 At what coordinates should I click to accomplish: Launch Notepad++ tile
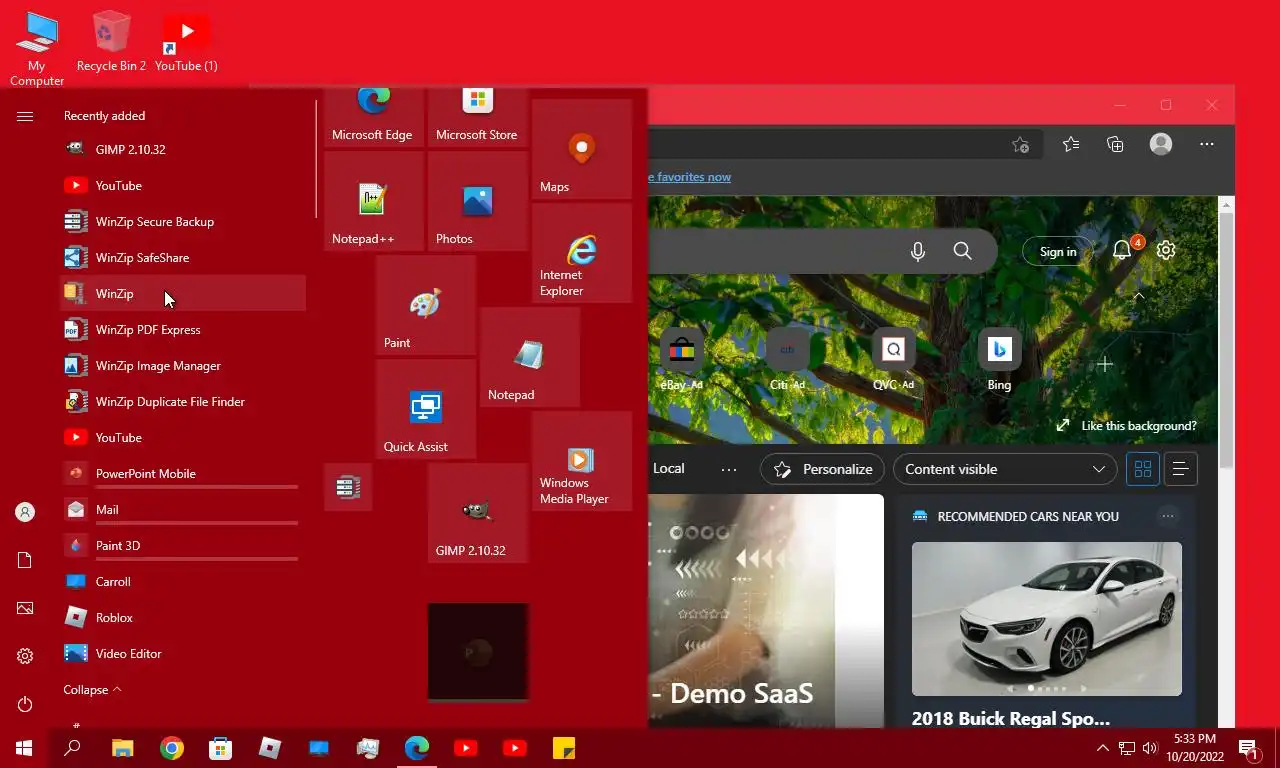coord(374,201)
